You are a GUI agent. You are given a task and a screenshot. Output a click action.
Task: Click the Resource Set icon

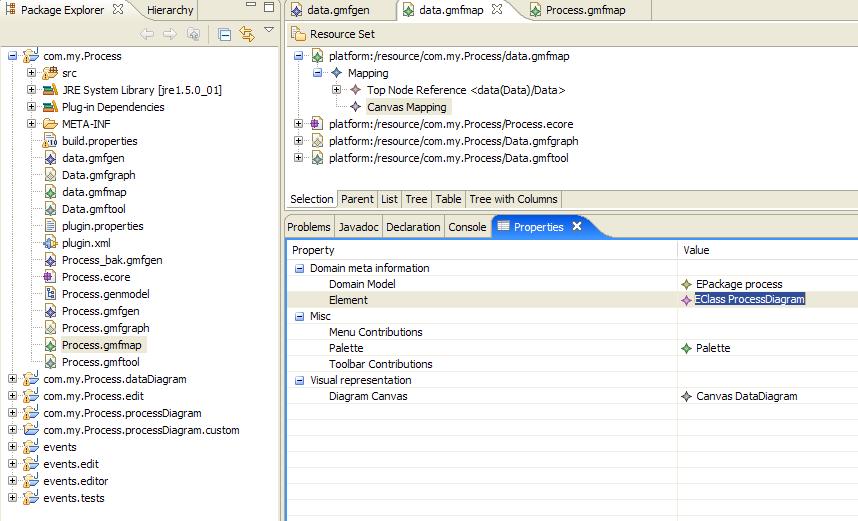tap(298, 34)
